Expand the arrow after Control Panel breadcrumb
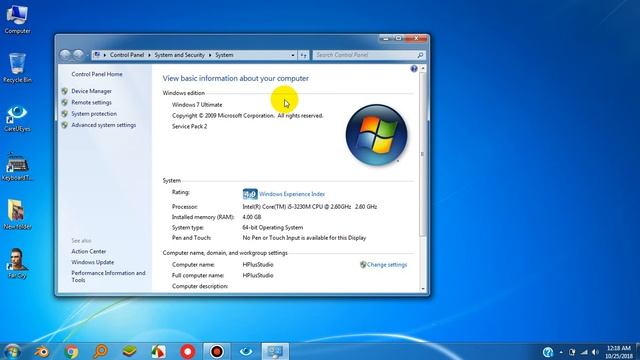 point(149,55)
